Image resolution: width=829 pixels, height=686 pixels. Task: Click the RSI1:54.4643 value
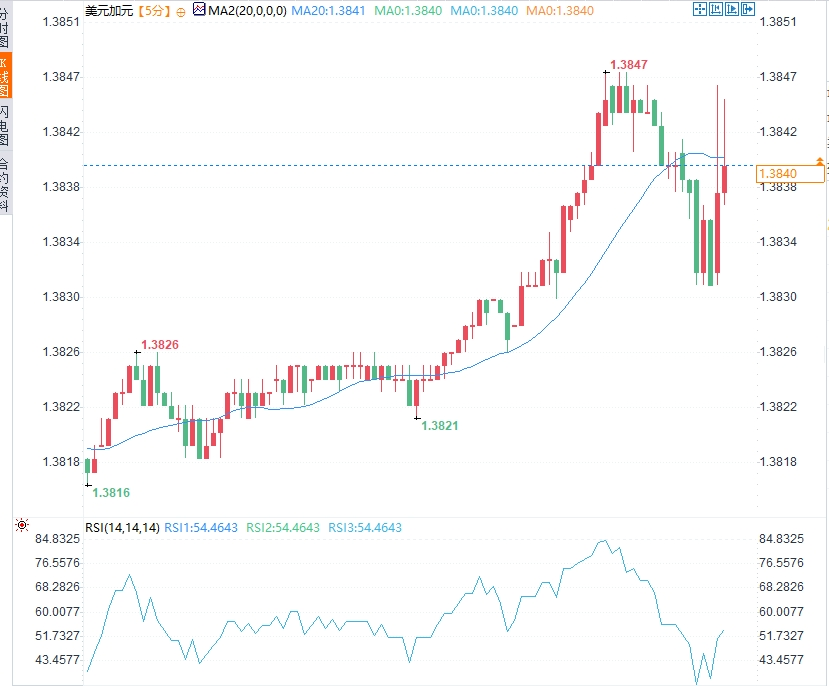[x=201, y=527]
